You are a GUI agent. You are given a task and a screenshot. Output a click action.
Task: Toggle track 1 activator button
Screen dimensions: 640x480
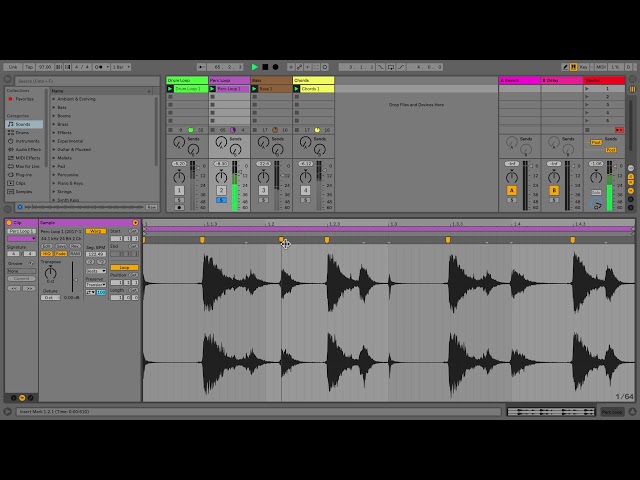click(179, 190)
